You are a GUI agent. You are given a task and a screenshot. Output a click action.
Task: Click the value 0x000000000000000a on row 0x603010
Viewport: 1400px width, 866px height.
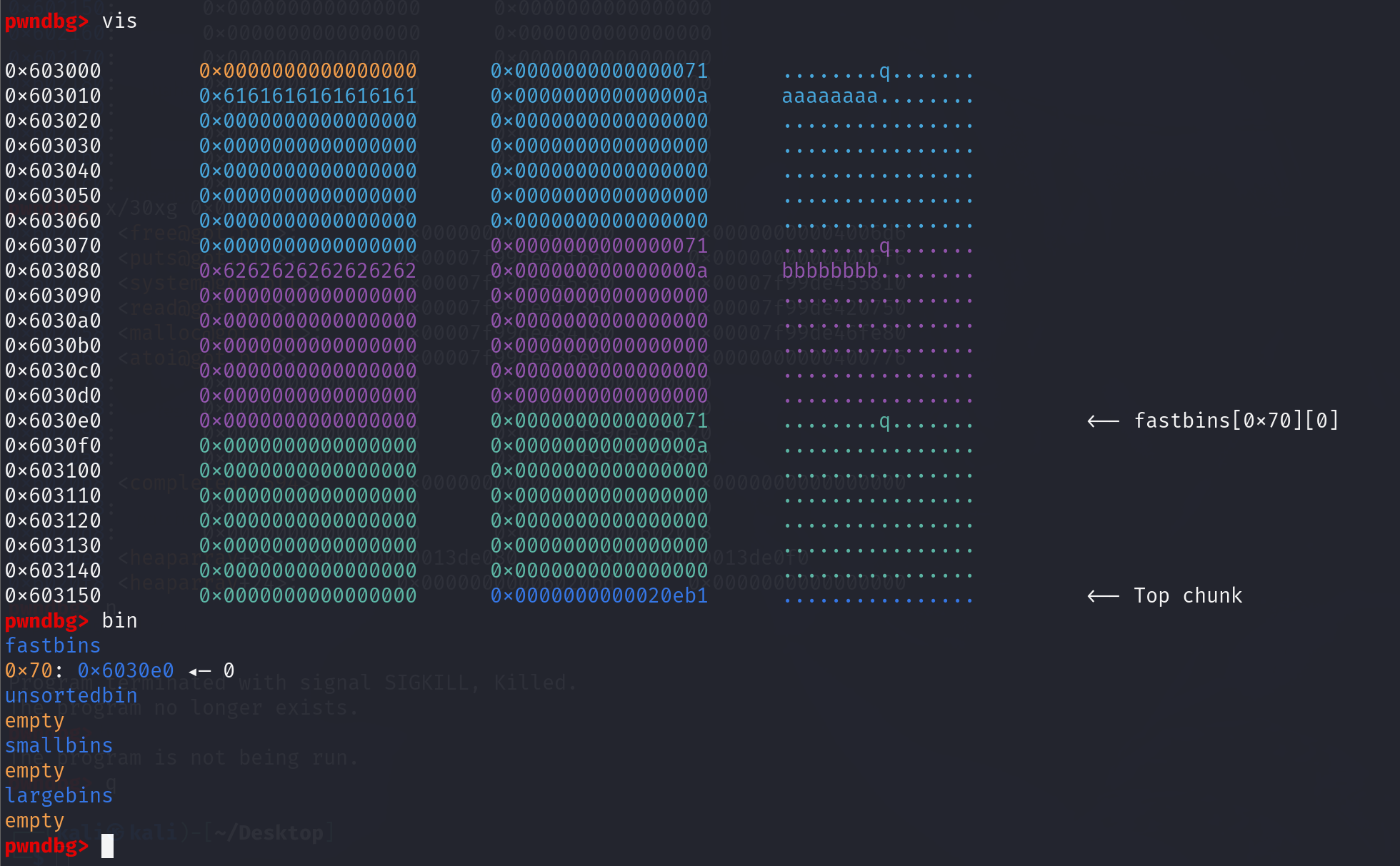pyautogui.click(x=599, y=96)
